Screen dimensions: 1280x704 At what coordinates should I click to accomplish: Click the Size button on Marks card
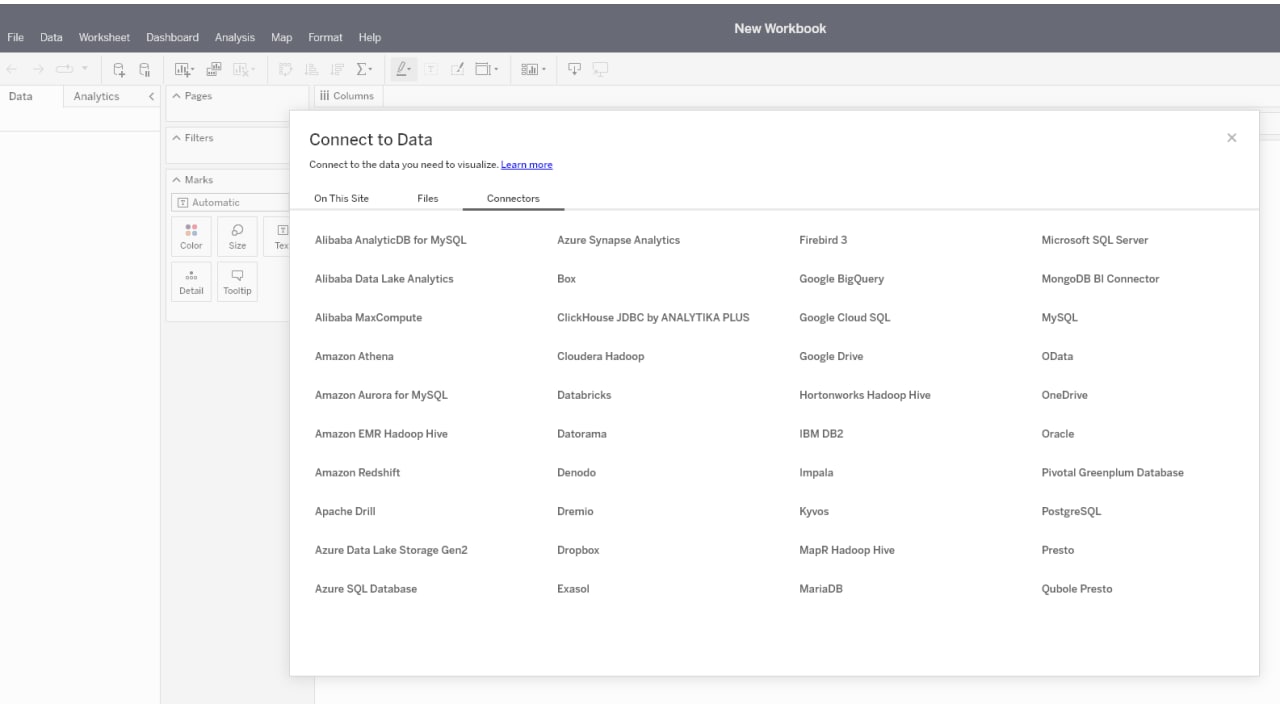coord(237,236)
